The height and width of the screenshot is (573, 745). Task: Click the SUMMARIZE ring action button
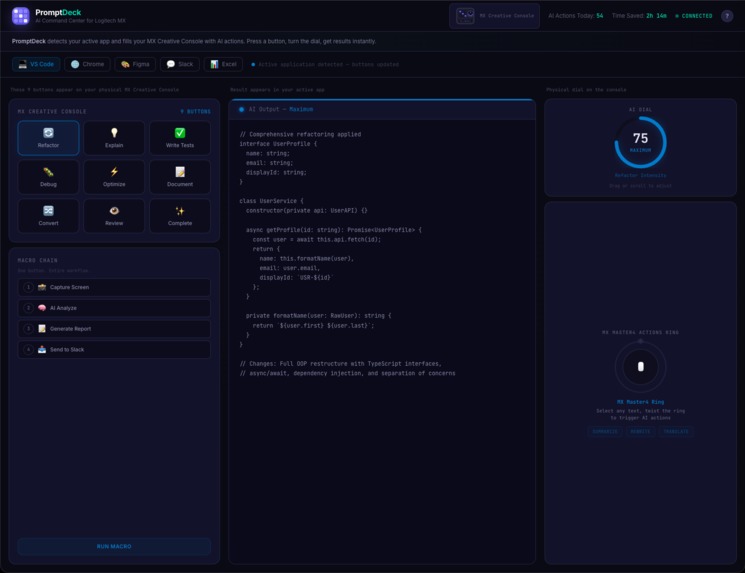(605, 431)
